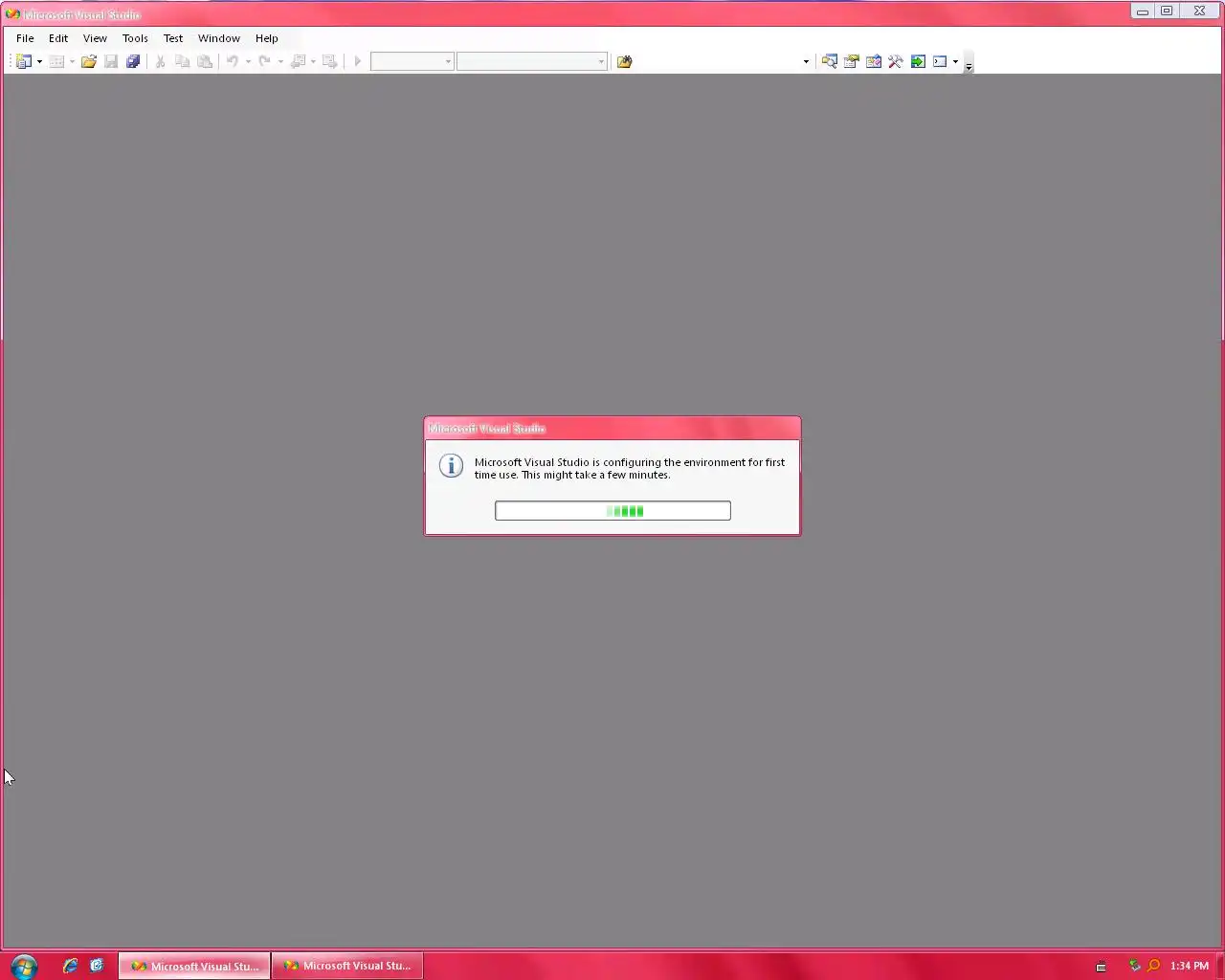Open the Solution Platforms combo box

[531, 61]
